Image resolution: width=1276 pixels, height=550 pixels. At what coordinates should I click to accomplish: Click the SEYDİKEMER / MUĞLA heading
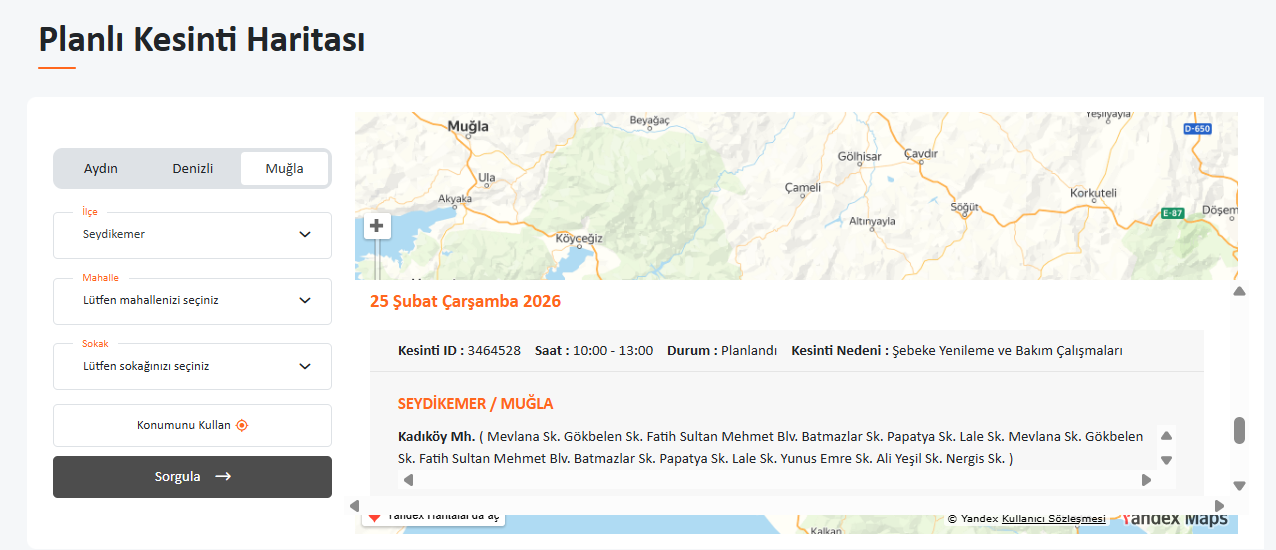(x=475, y=404)
